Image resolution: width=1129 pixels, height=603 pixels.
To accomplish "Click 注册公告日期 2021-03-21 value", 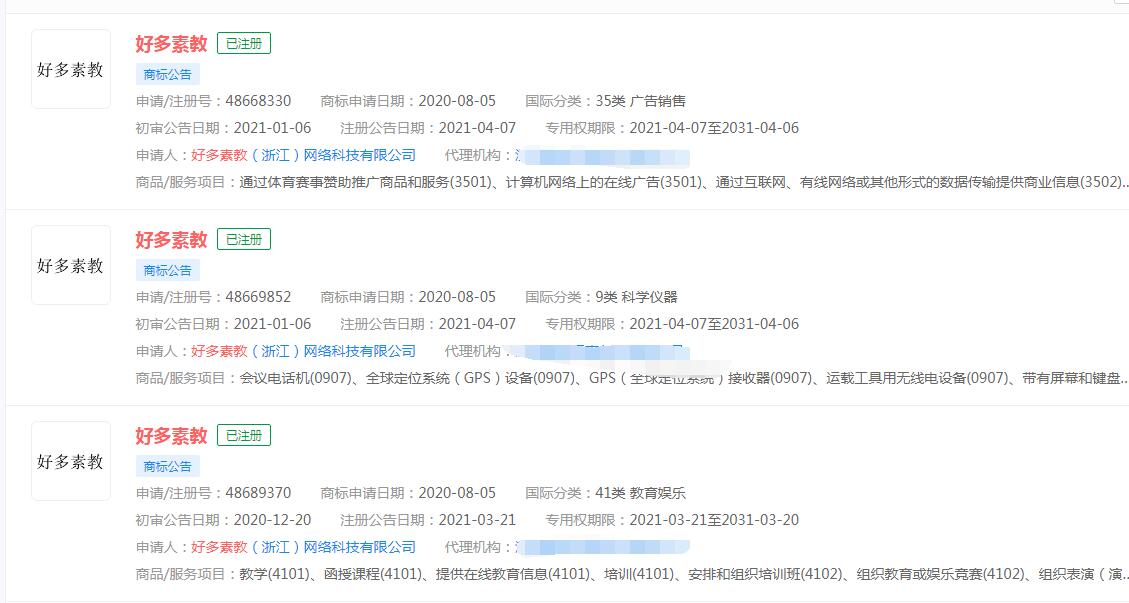I will point(477,519).
